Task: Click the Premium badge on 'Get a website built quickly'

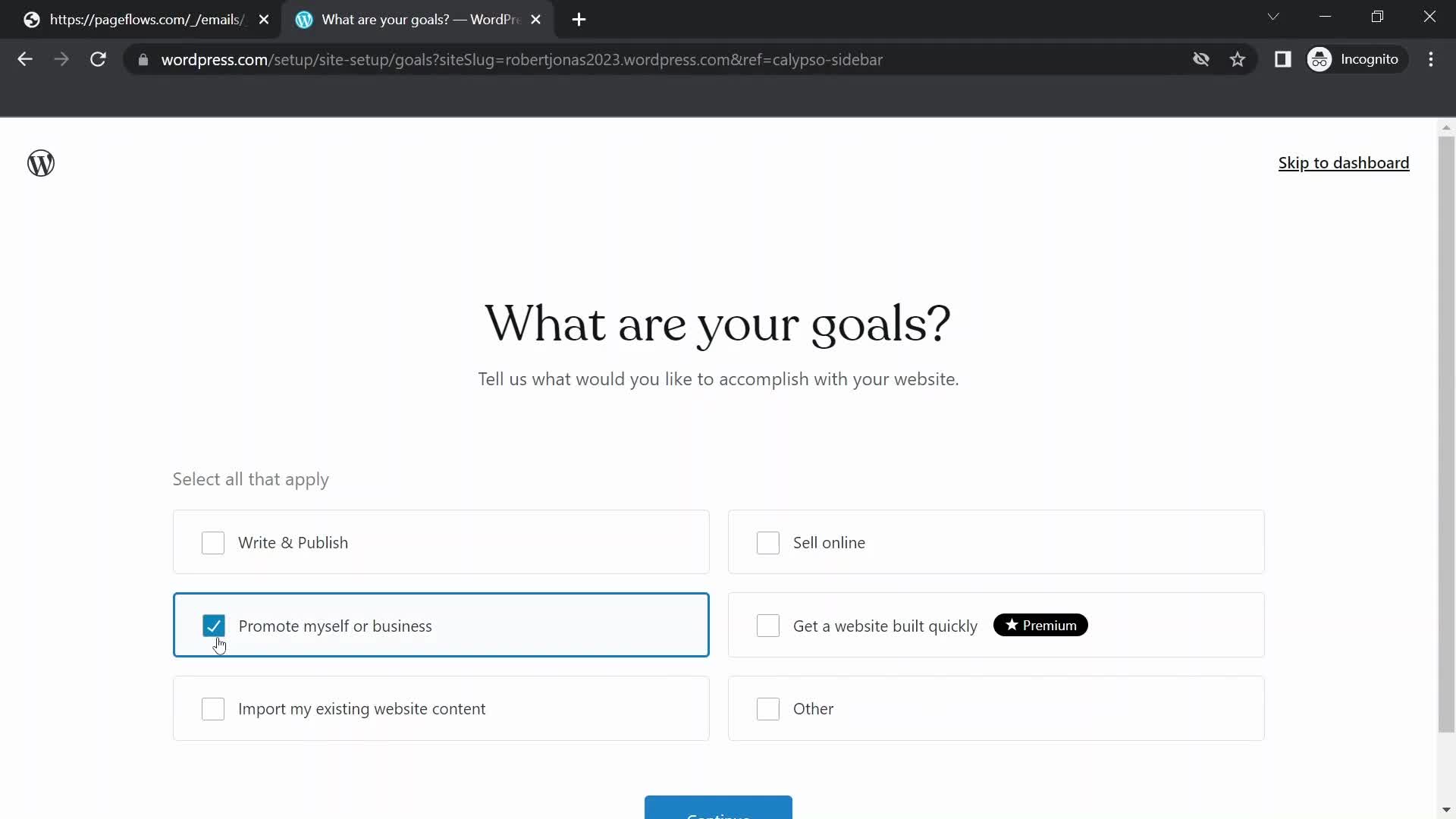Action: (x=1040, y=625)
